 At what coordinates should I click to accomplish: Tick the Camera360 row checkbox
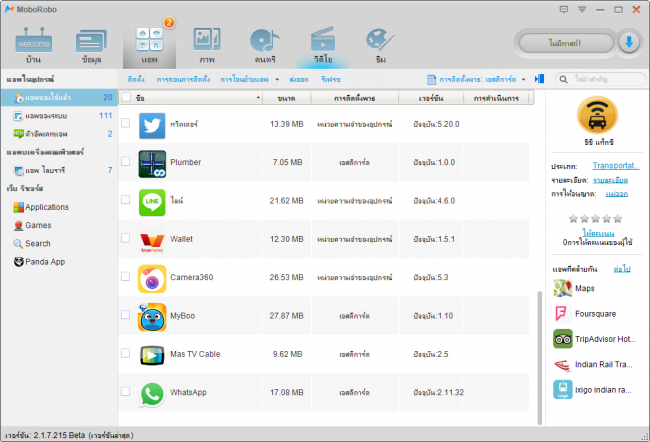(126, 276)
